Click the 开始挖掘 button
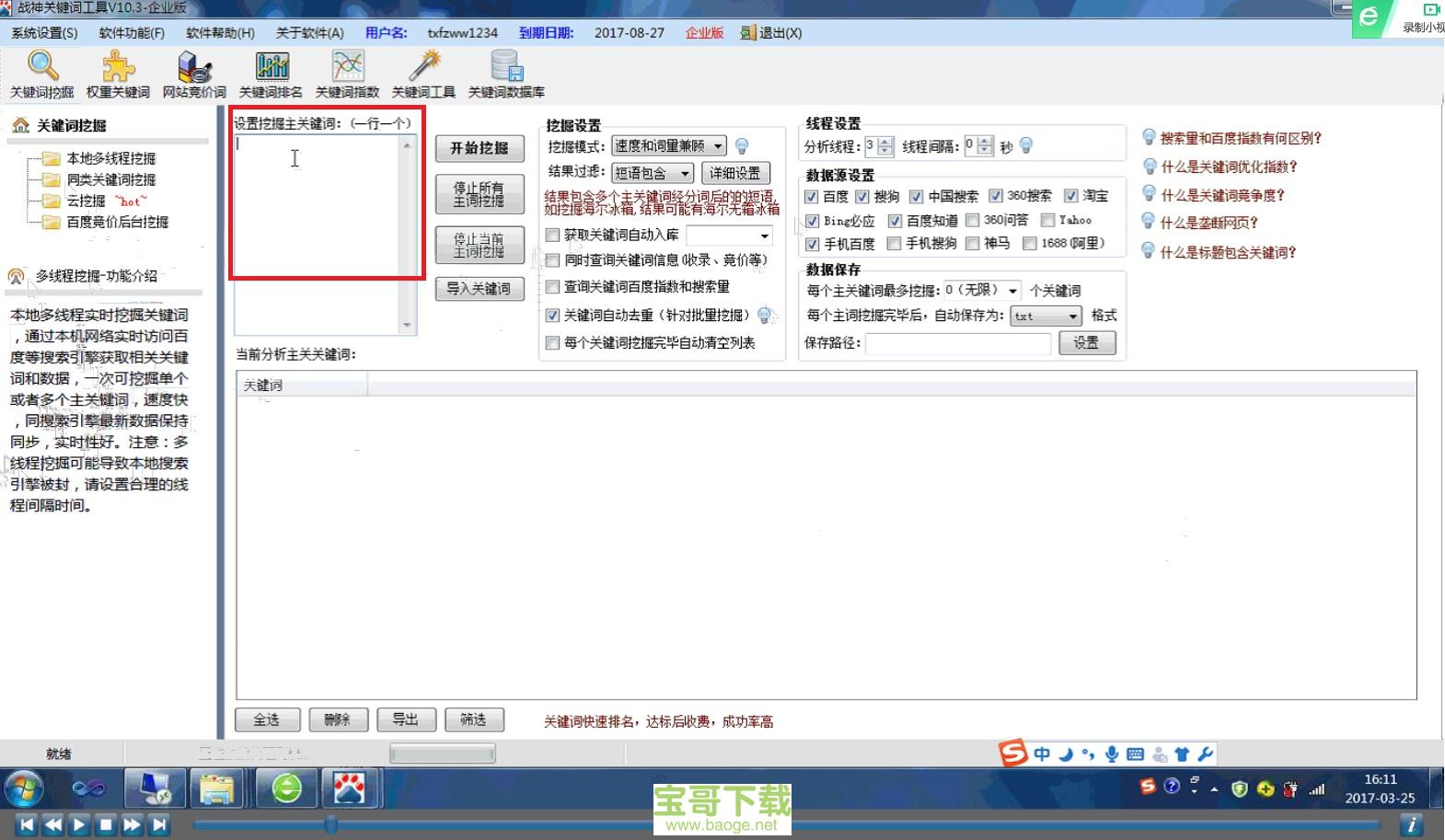The image size is (1445, 840). [480, 148]
